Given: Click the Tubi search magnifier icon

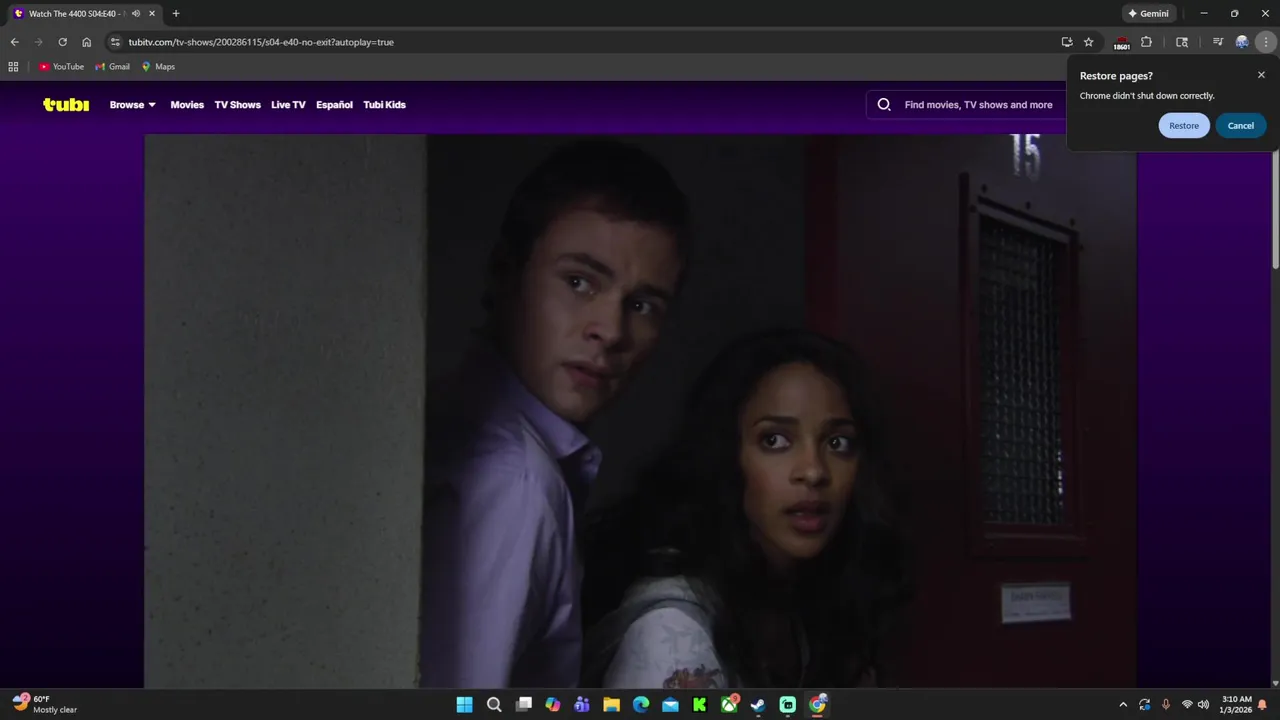Looking at the screenshot, I should [x=884, y=104].
